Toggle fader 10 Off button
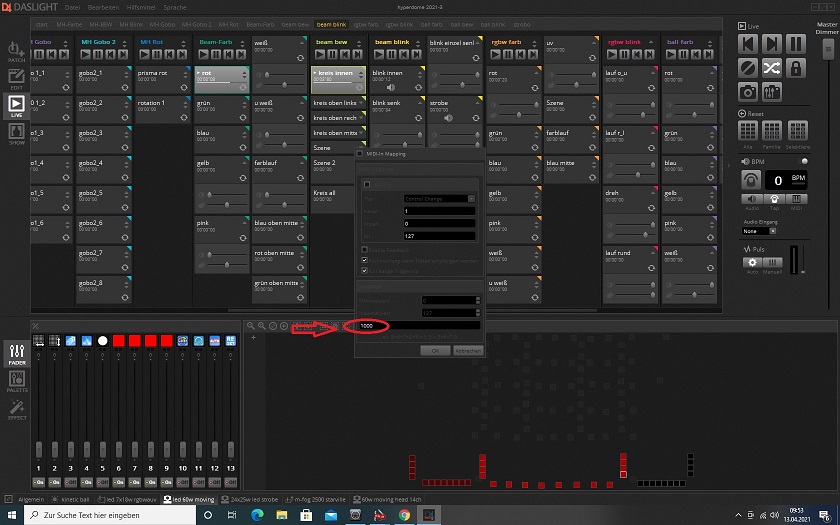 pos(183,482)
